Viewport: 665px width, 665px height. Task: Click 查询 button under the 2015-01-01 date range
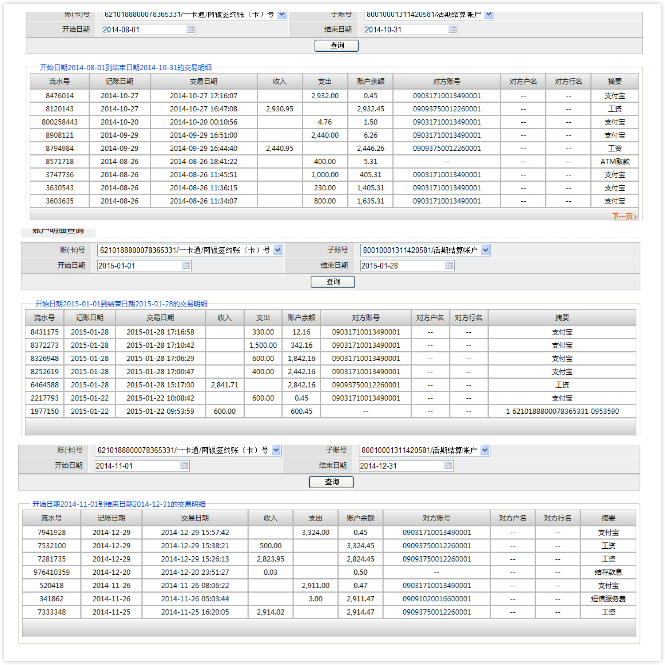[333, 282]
